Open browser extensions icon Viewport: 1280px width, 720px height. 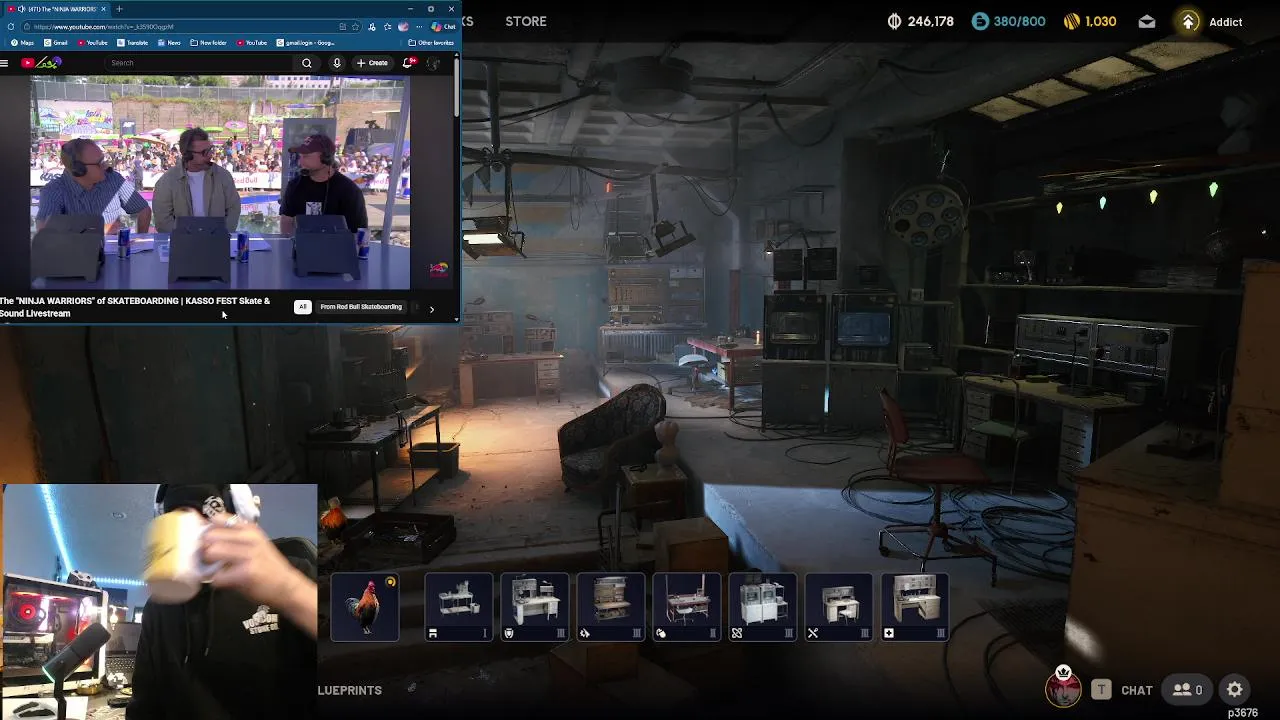coord(372,27)
